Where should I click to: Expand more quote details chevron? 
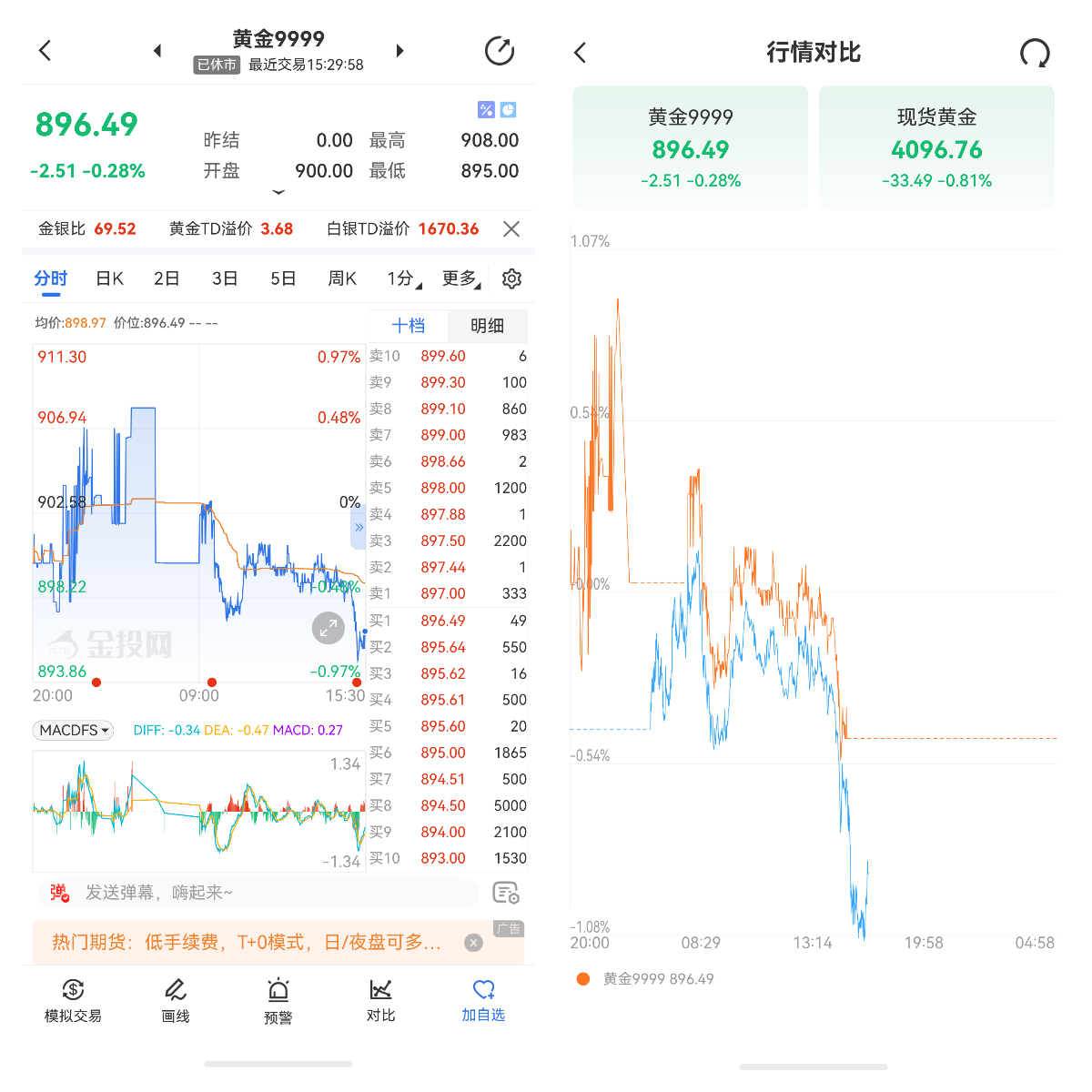[278, 192]
